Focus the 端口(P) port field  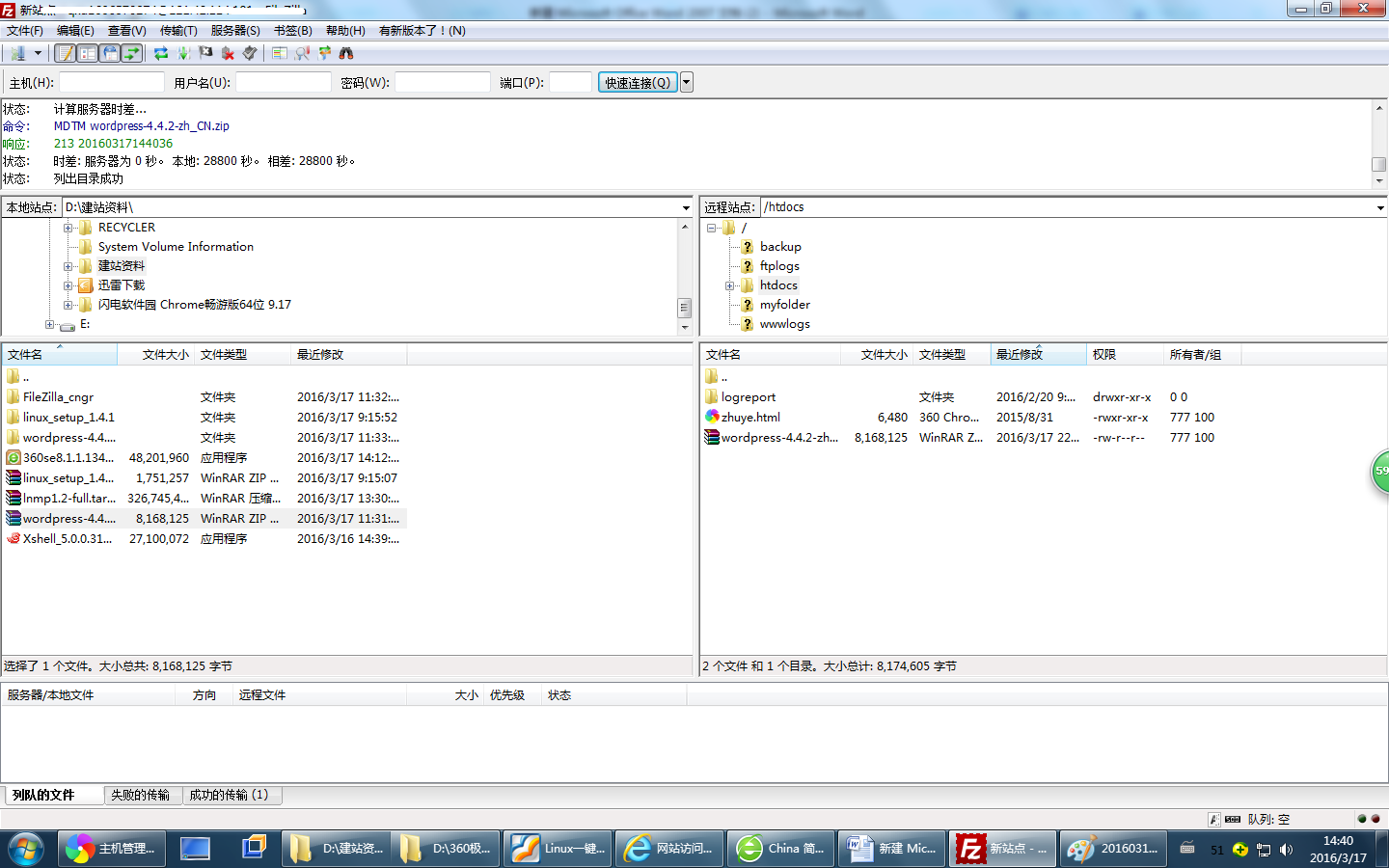click(570, 83)
